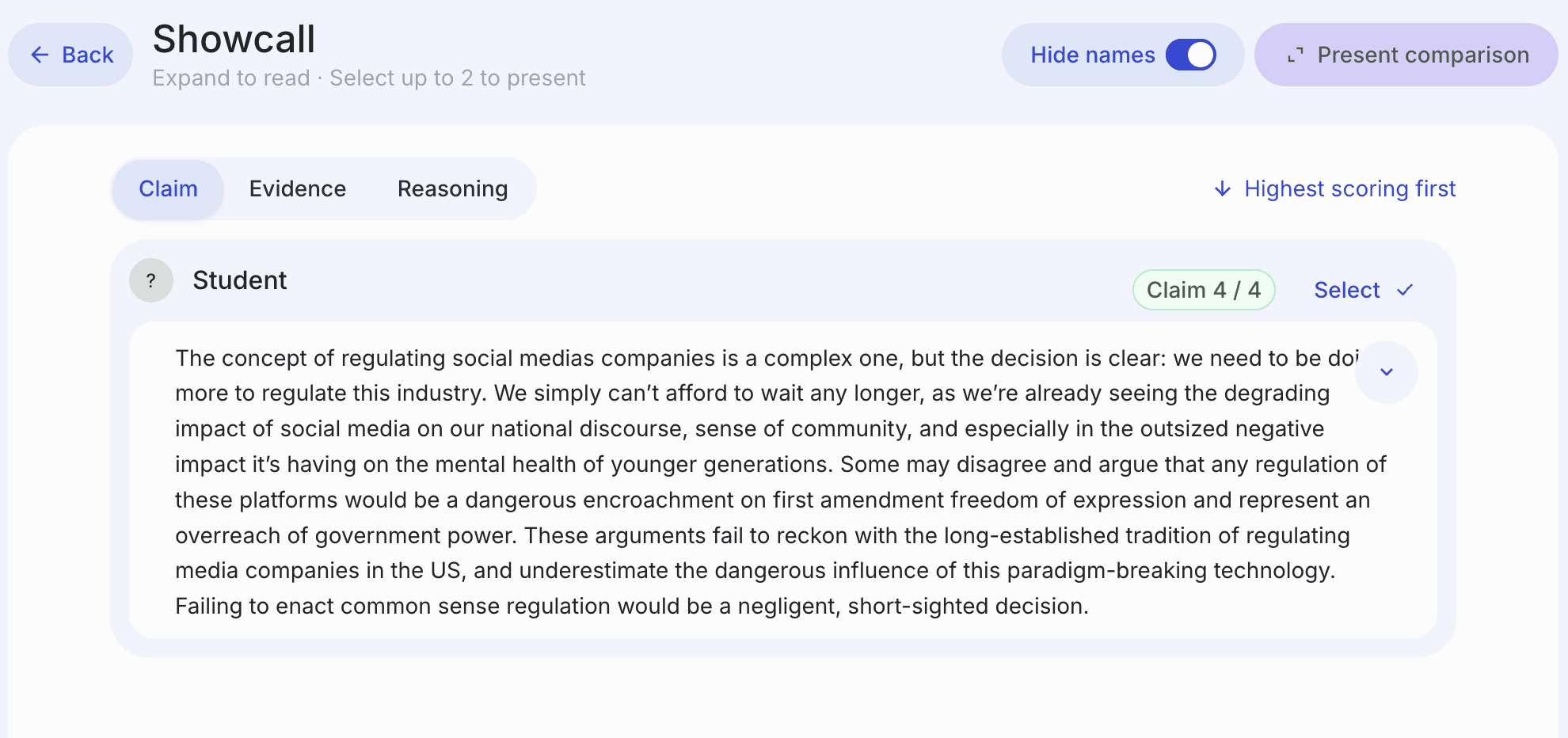Click the Back button label
1568x738 pixels.
(x=88, y=55)
